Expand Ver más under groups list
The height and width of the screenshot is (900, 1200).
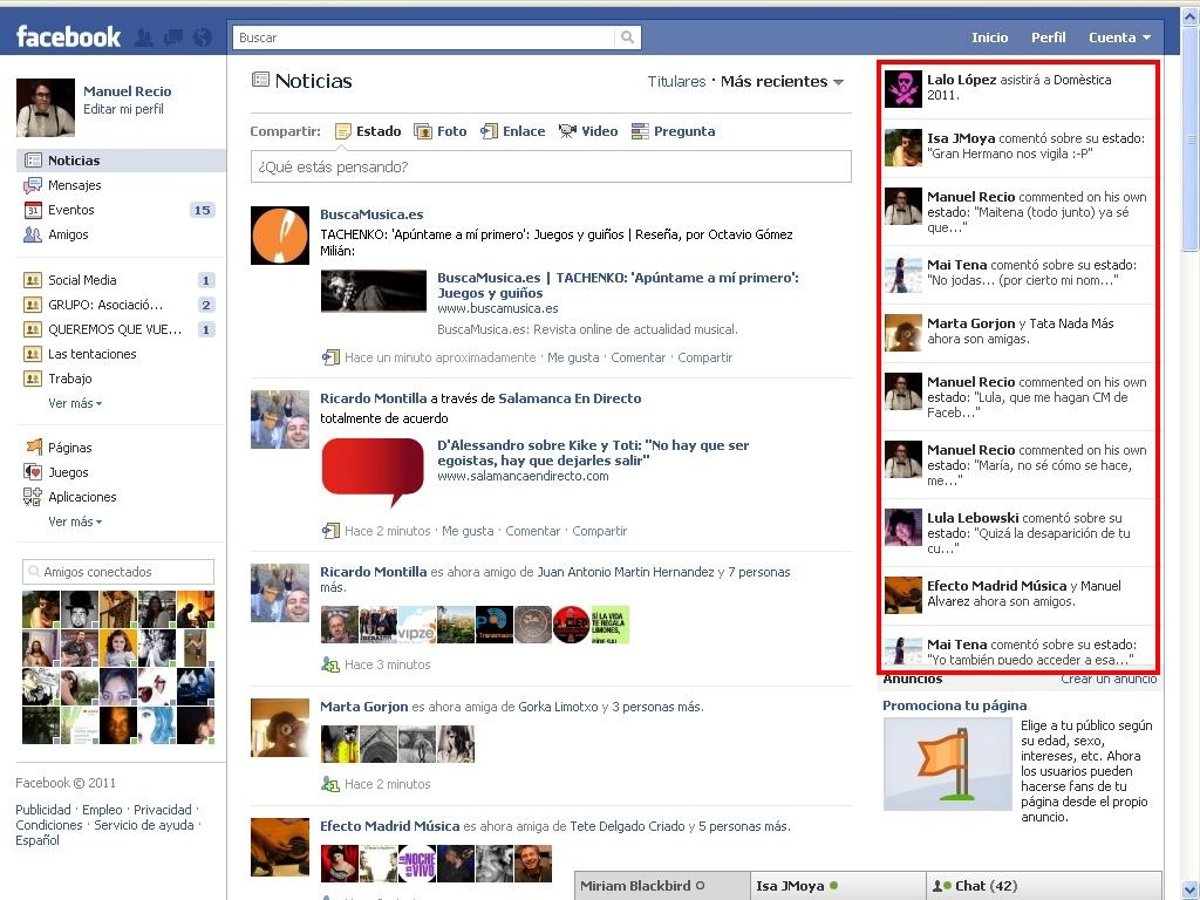click(x=75, y=404)
